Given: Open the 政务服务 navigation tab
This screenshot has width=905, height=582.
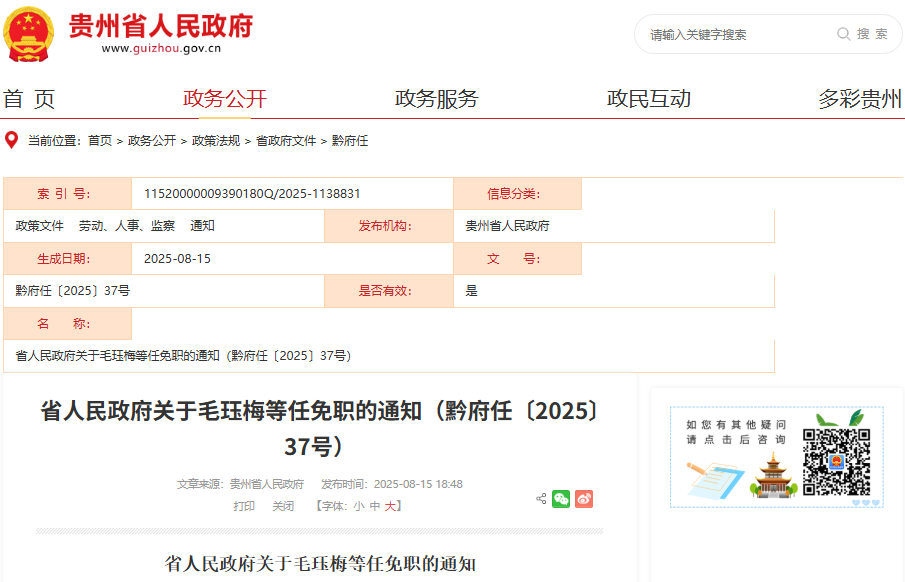Looking at the screenshot, I should point(436,99).
